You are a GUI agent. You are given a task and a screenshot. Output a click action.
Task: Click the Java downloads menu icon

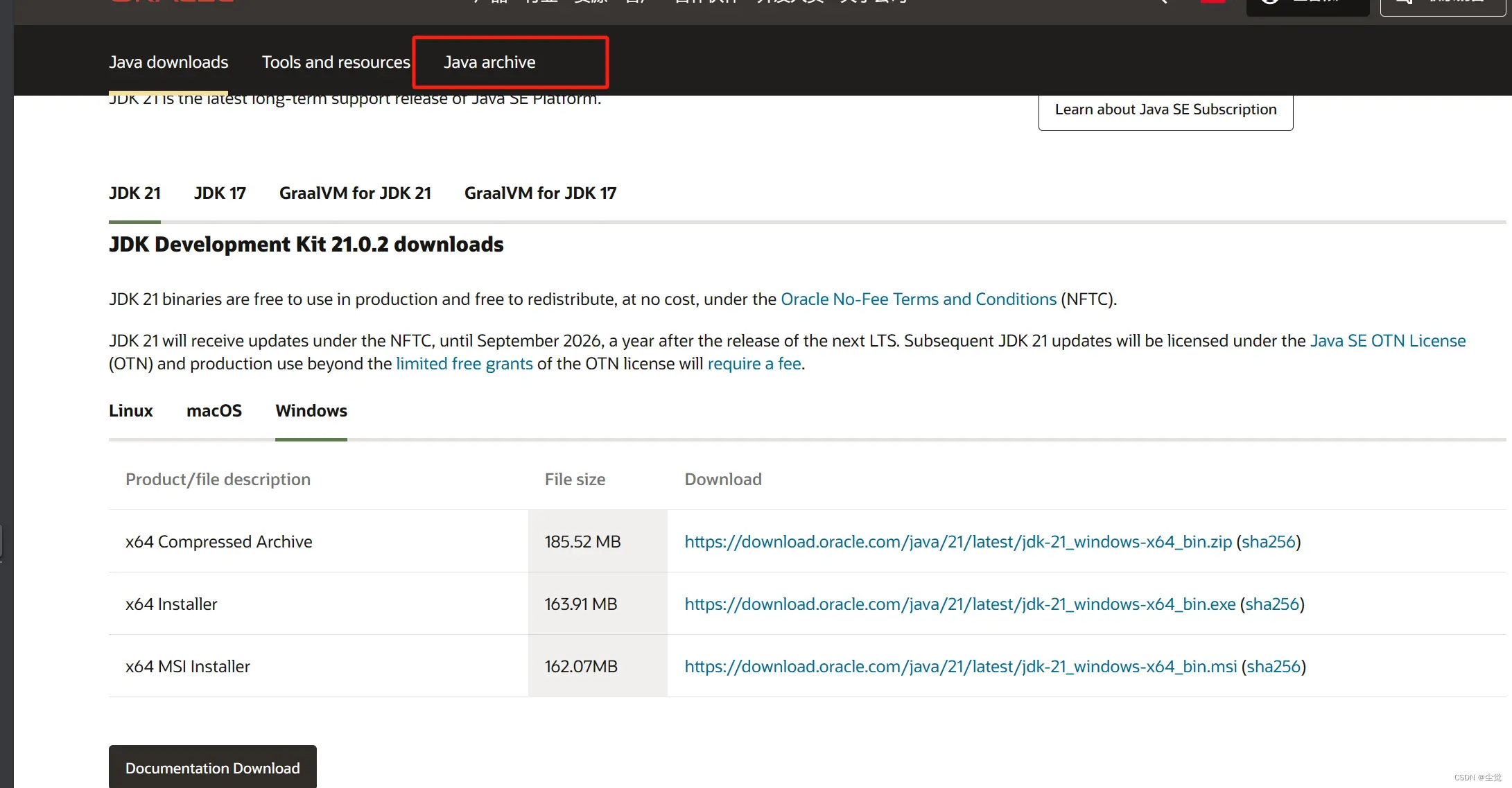point(168,62)
